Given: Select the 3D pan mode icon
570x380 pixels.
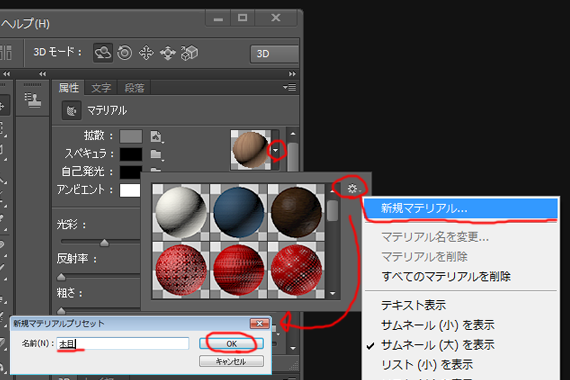Looking at the screenshot, I should (x=146, y=53).
